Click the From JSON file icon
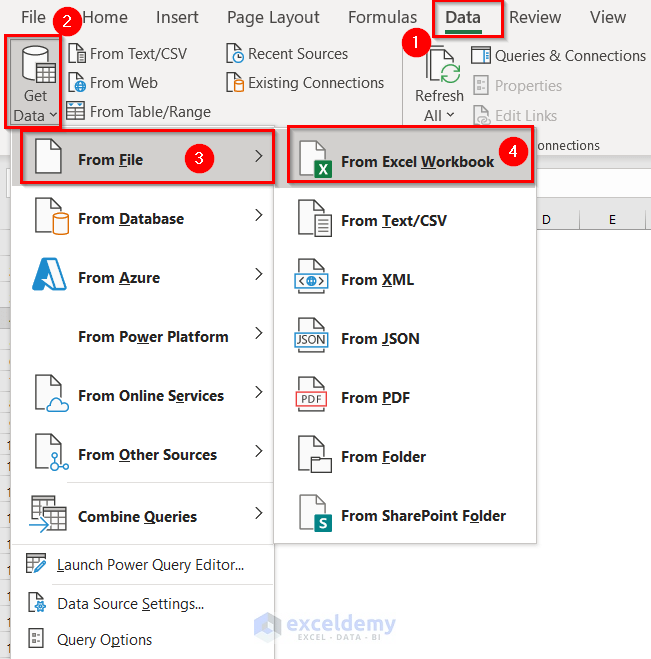Viewport: 651px width, 659px height. (x=311, y=336)
